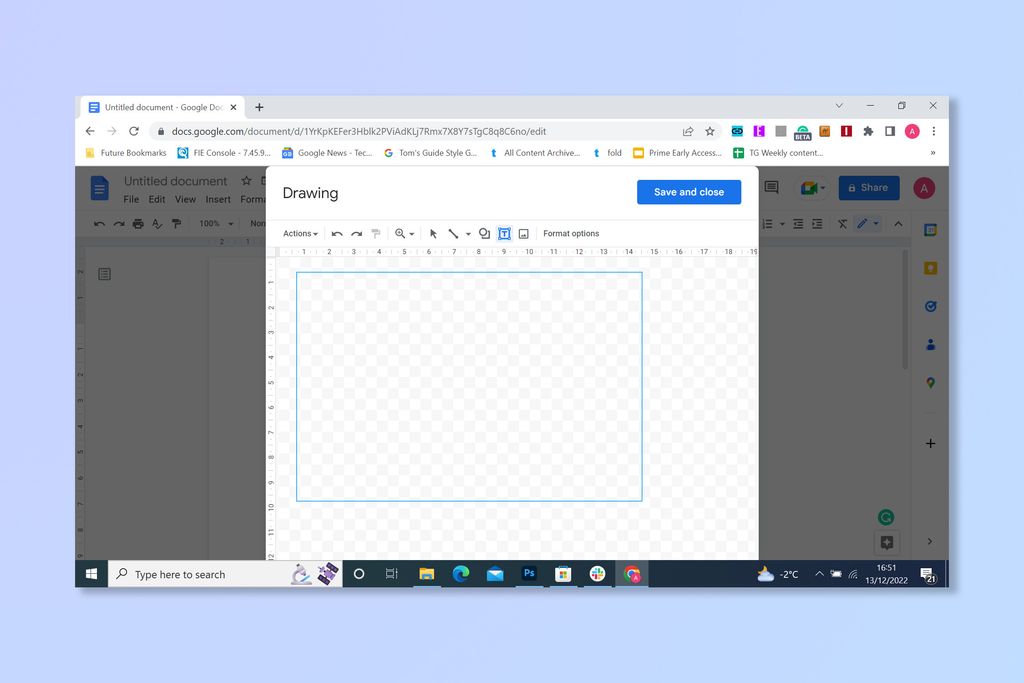
Task: Undo the last drawing action
Action: 338,233
